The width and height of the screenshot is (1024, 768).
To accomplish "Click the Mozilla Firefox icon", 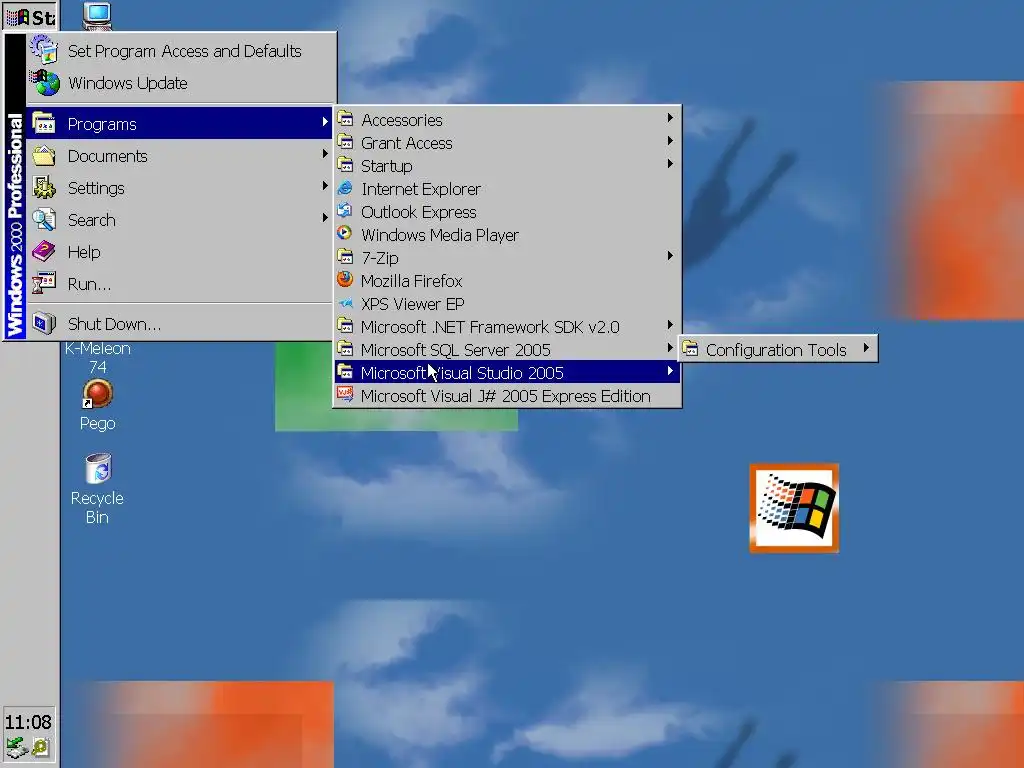I will coord(345,280).
